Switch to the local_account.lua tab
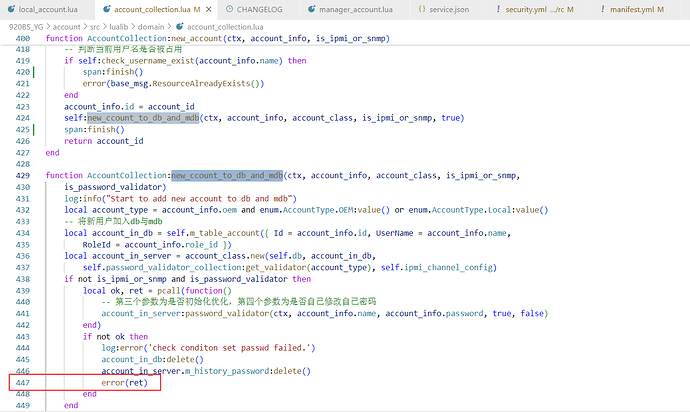The image size is (690, 412). (48, 8)
